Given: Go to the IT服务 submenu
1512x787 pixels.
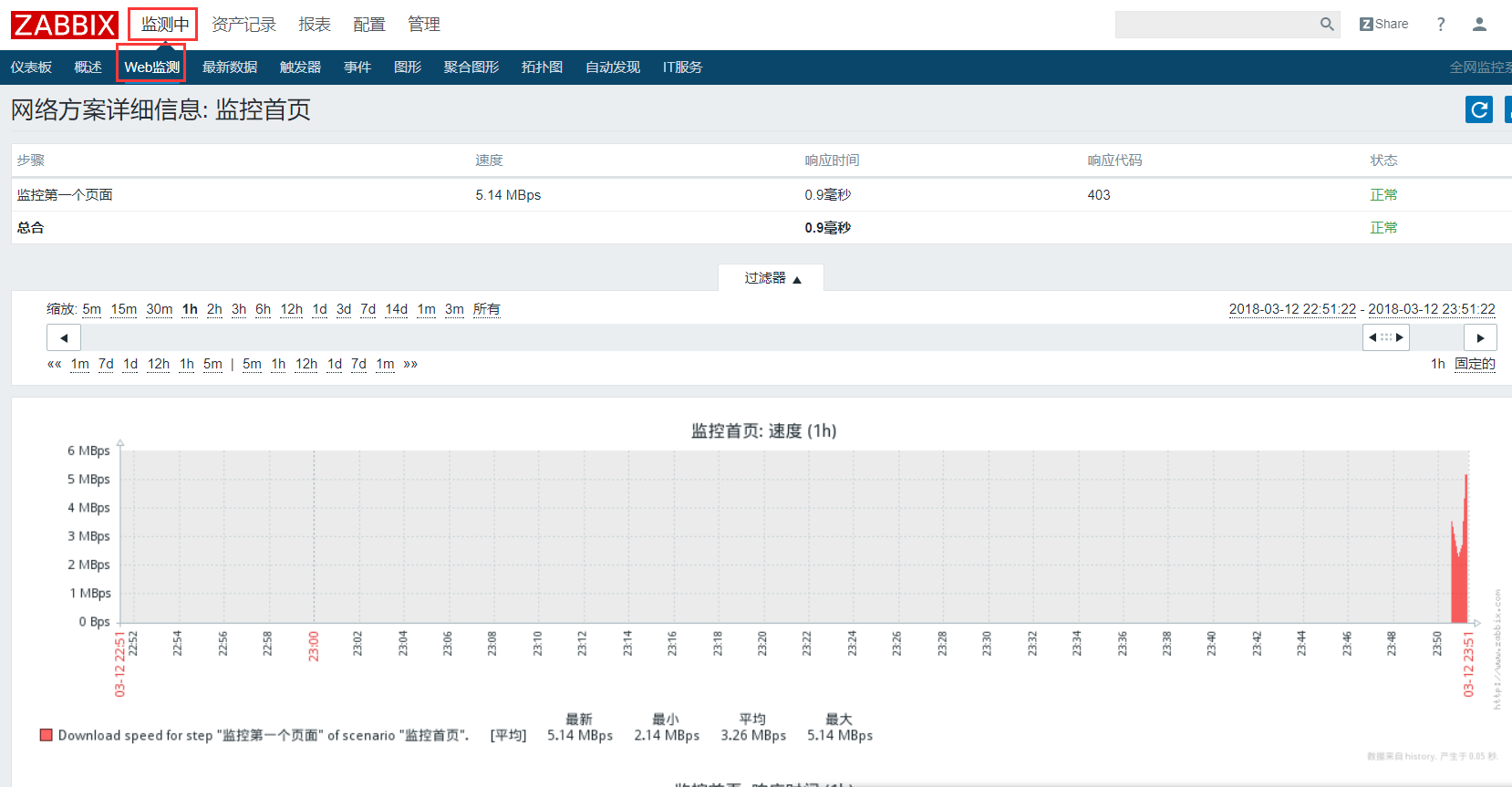Looking at the screenshot, I should pos(682,67).
